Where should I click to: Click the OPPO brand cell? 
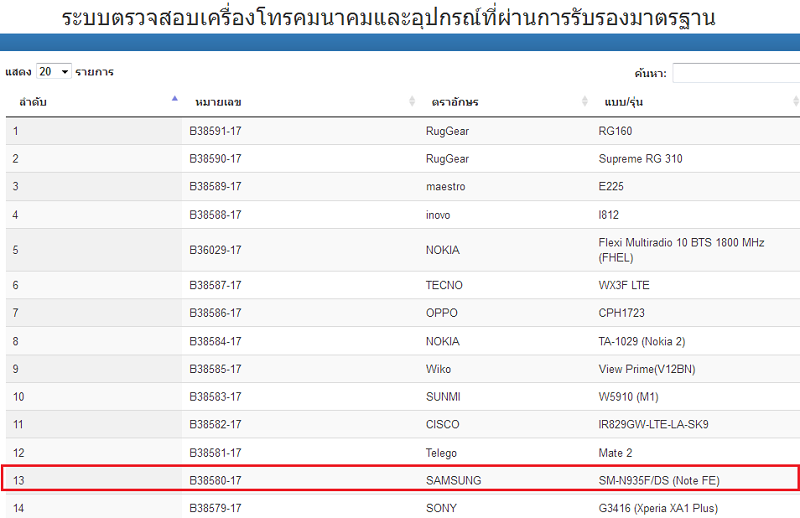442,313
